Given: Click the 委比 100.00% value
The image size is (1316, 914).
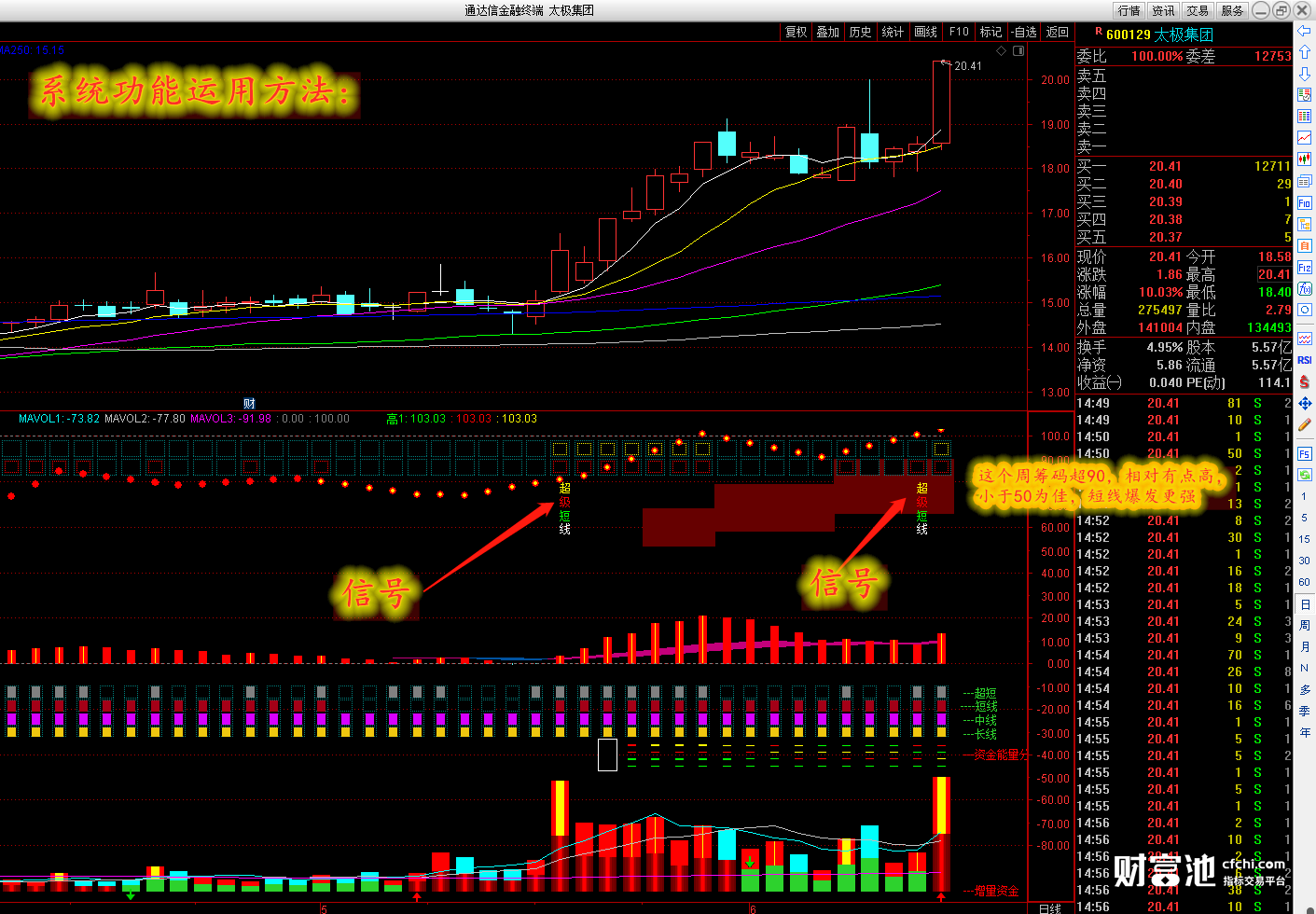Looking at the screenshot, I should (1157, 56).
